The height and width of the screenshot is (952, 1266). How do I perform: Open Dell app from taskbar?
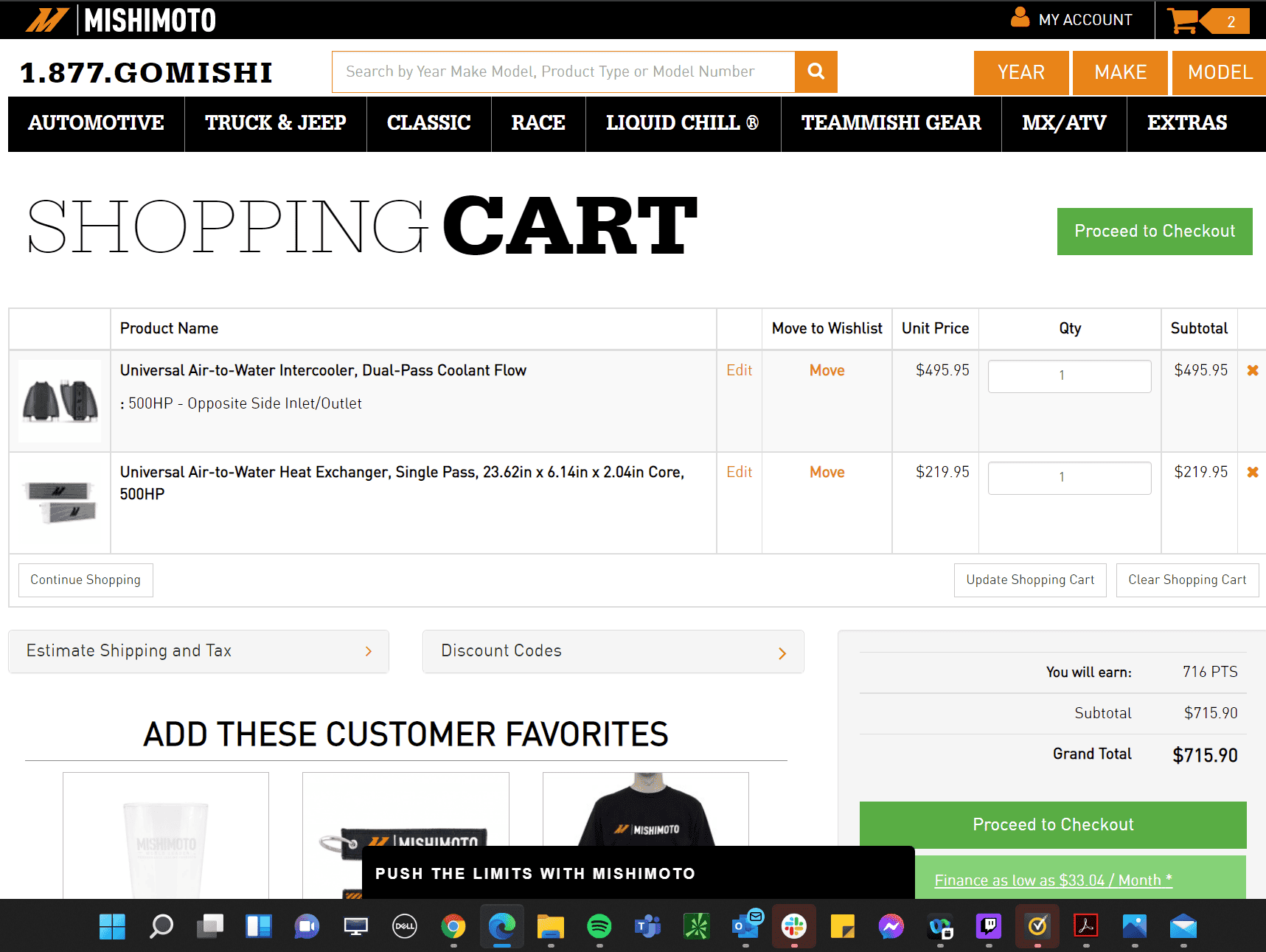tap(405, 926)
